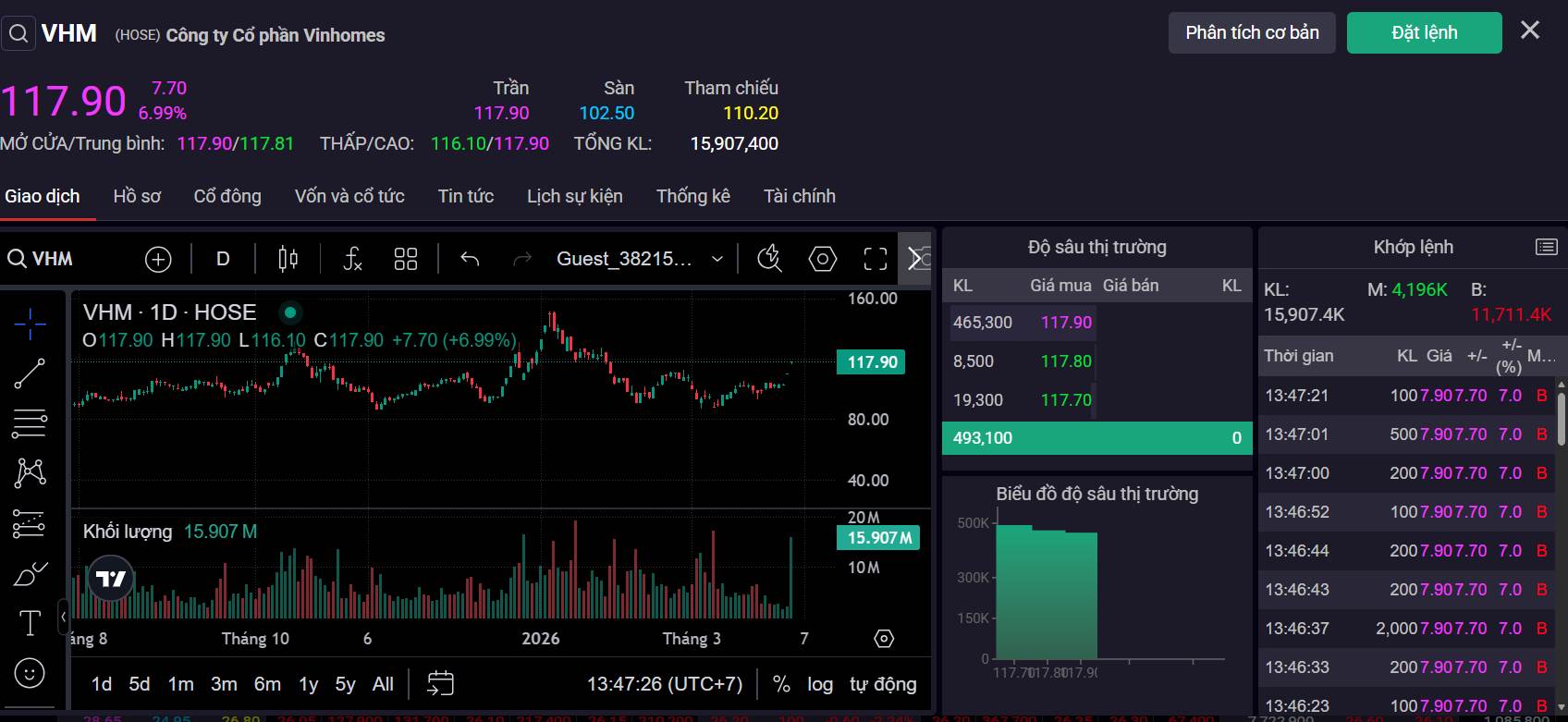Open the Guest_38215 layout dropdown

tap(717, 259)
